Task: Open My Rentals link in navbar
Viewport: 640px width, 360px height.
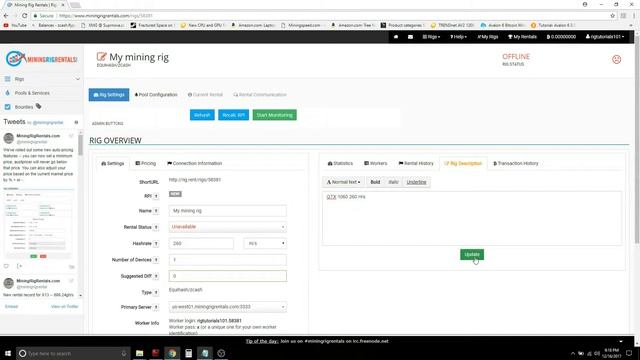Action: 522,37
